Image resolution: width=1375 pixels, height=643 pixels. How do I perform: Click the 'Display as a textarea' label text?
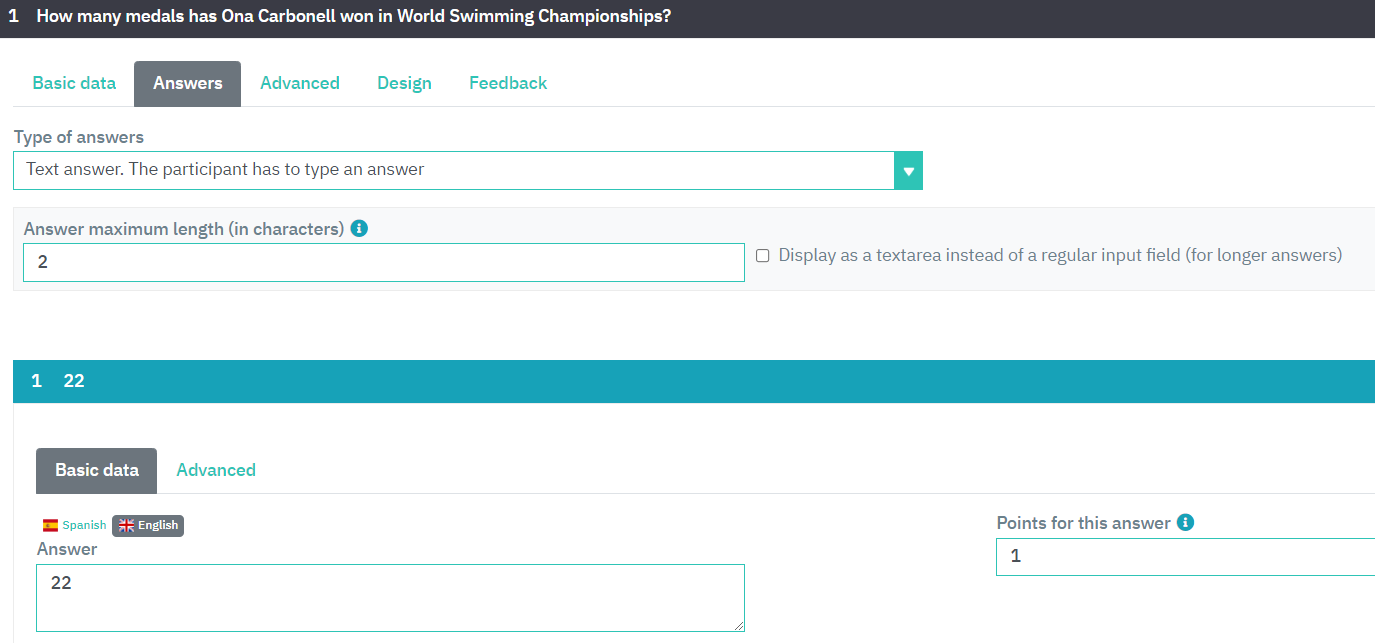(x=1060, y=255)
